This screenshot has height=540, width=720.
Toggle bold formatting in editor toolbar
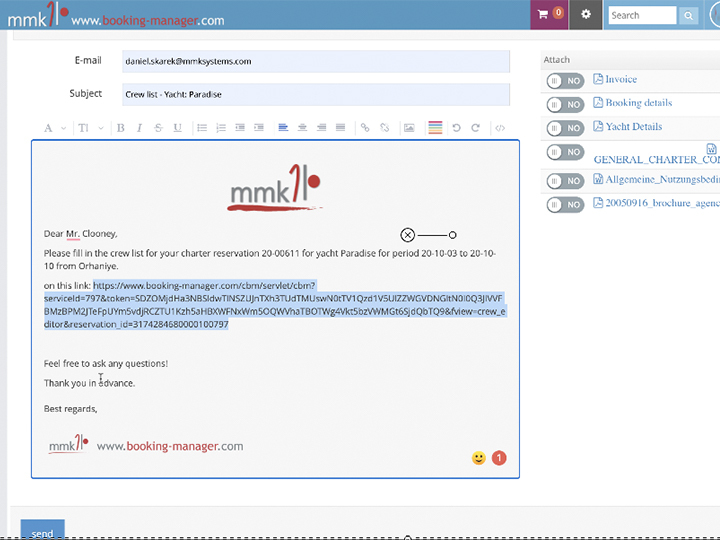(121, 128)
